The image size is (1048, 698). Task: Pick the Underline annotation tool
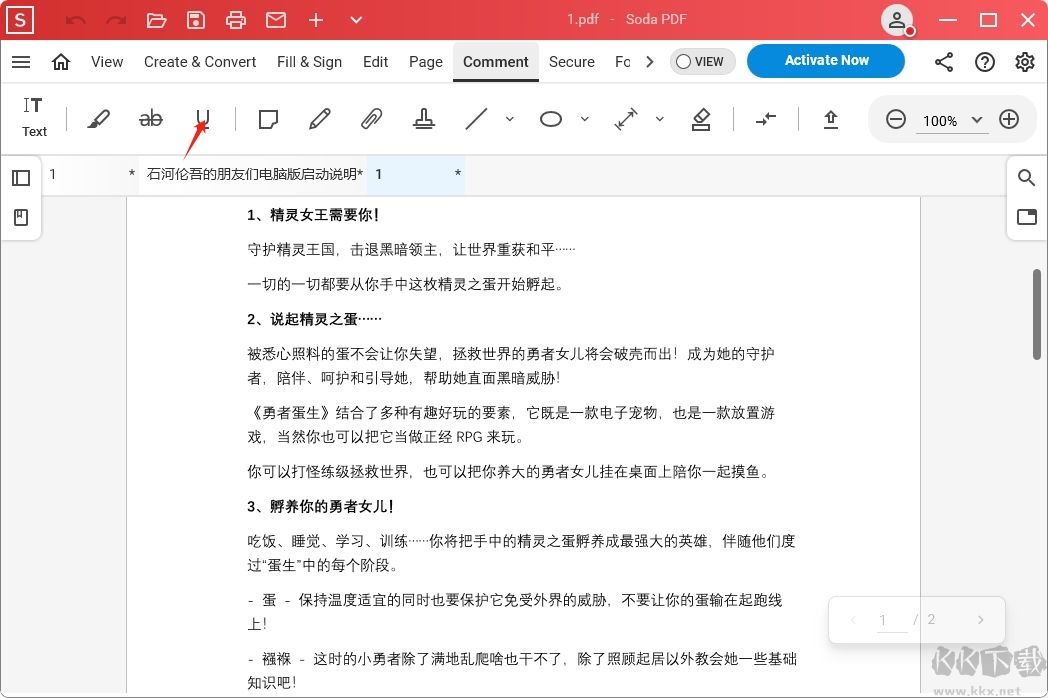coord(203,119)
